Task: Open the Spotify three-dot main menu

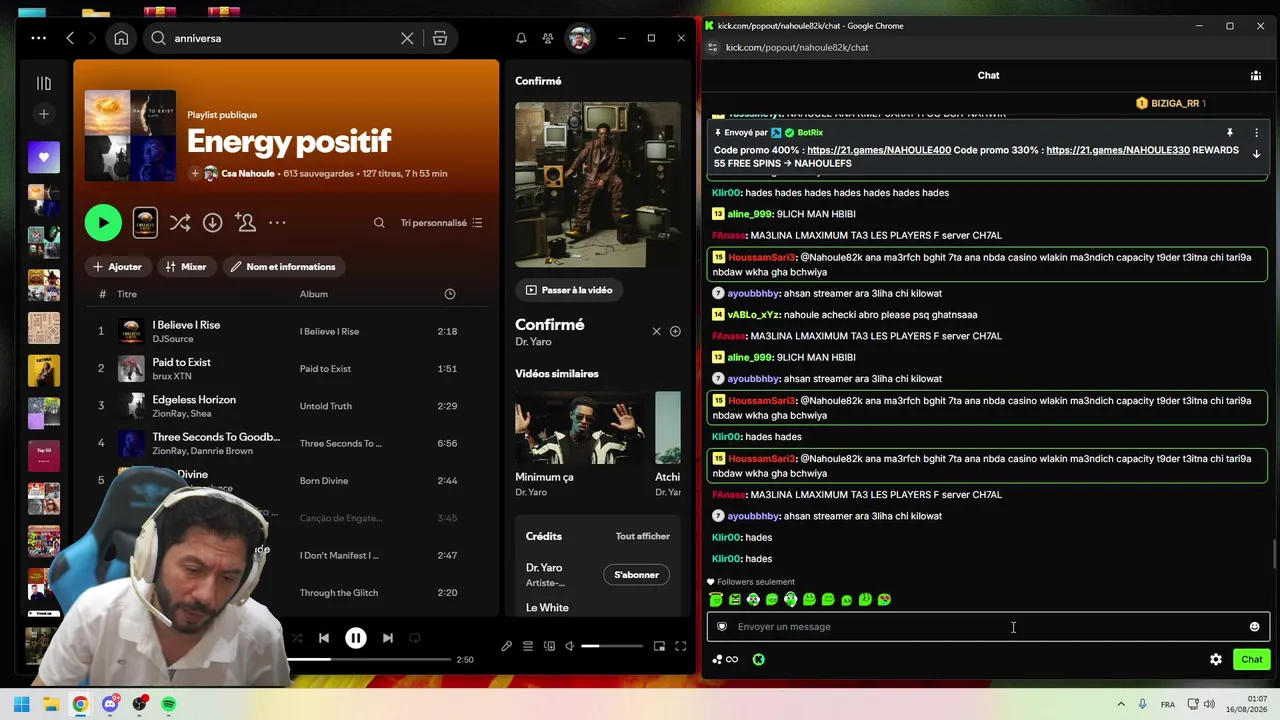Action: [38, 38]
